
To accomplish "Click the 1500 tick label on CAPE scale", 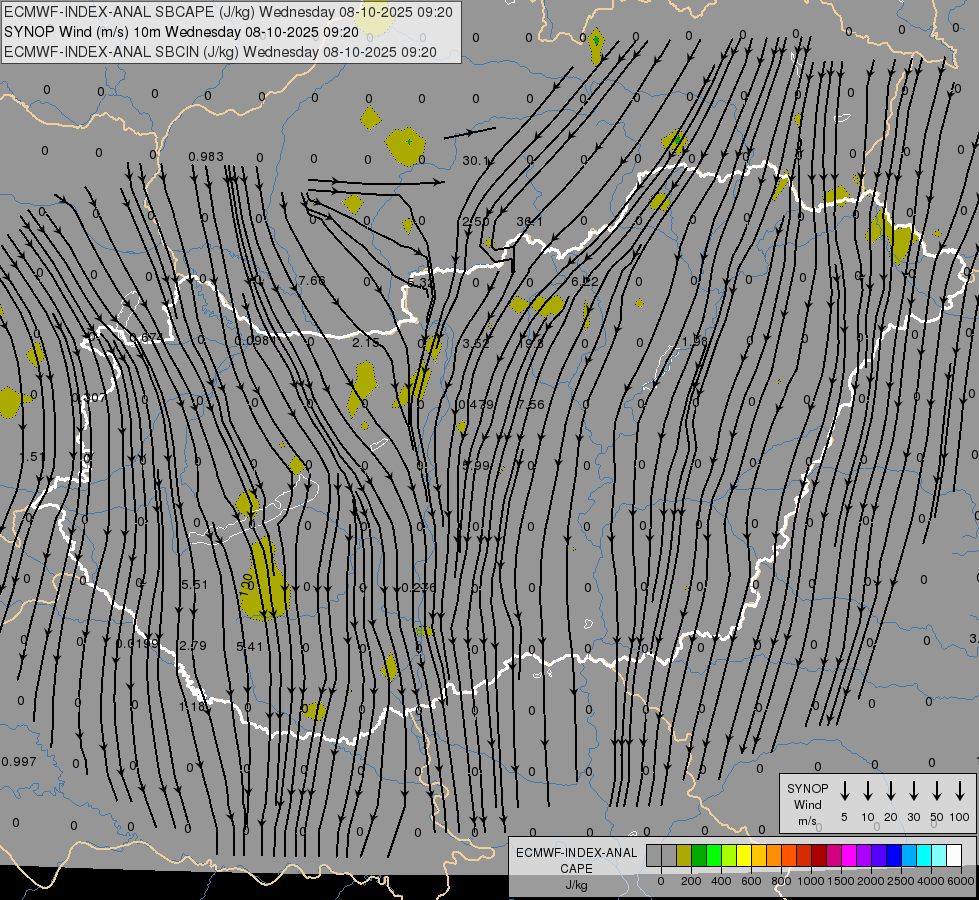I will point(841,881).
